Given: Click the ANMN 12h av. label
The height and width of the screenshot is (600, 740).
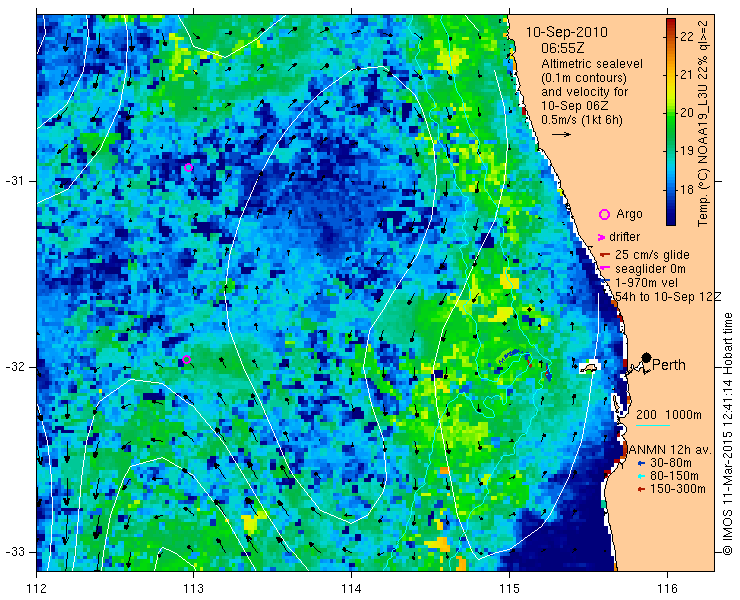Looking at the screenshot, I should point(670,449).
